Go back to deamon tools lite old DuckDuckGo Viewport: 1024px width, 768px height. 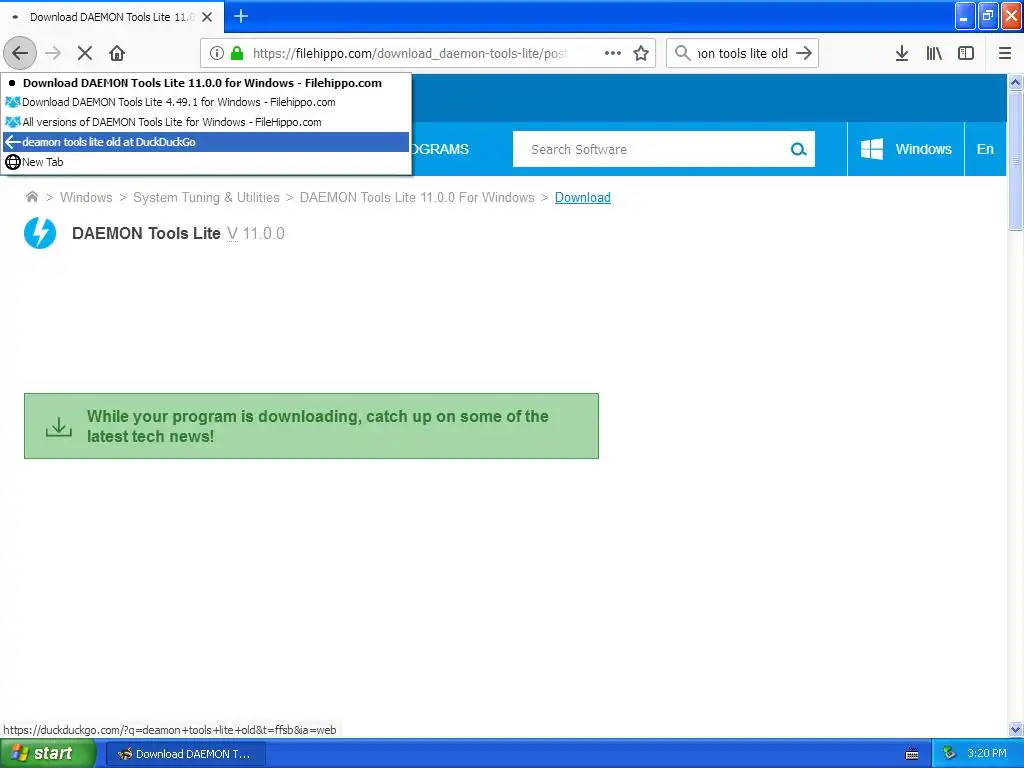206,142
